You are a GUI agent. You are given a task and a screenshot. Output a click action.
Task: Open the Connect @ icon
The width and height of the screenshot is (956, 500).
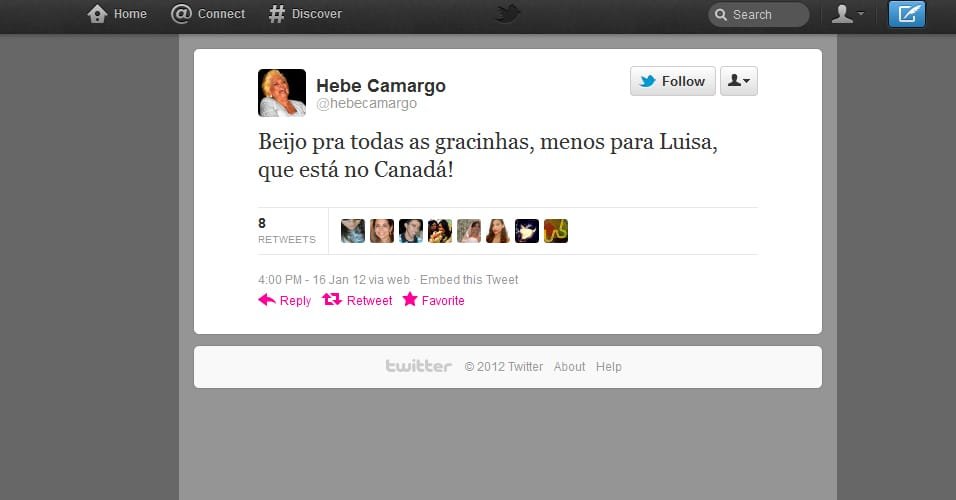coord(181,13)
